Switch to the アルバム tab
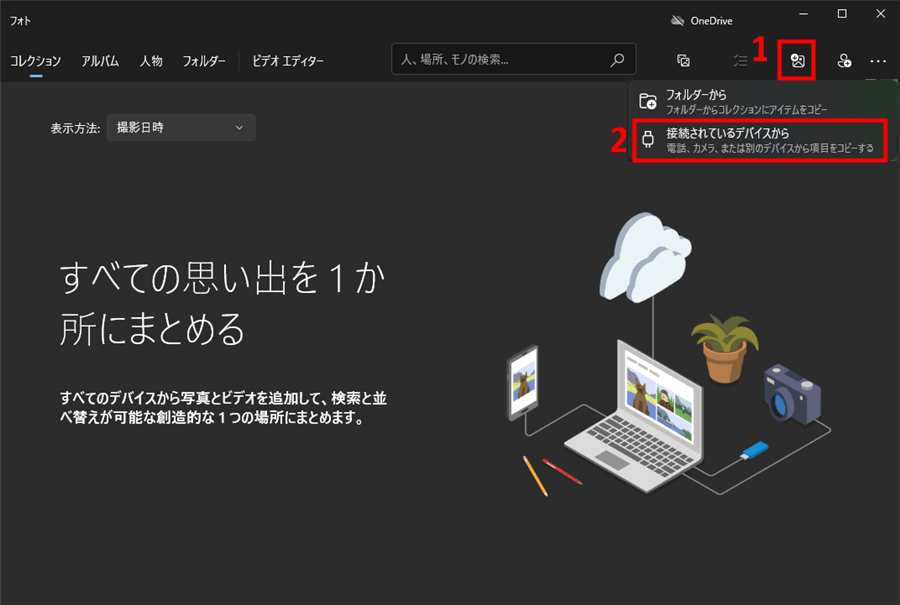Image resolution: width=900 pixels, height=605 pixels. (x=100, y=61)
